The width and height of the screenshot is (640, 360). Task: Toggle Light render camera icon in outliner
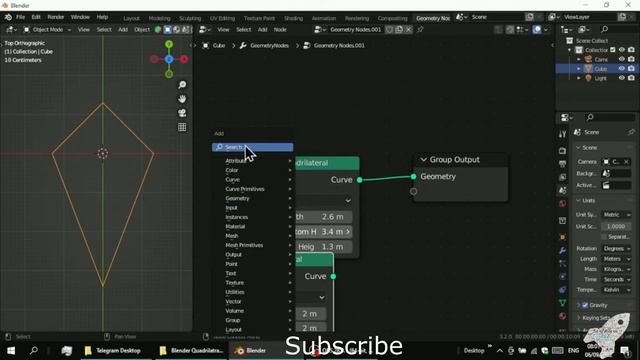coord(631,78)
